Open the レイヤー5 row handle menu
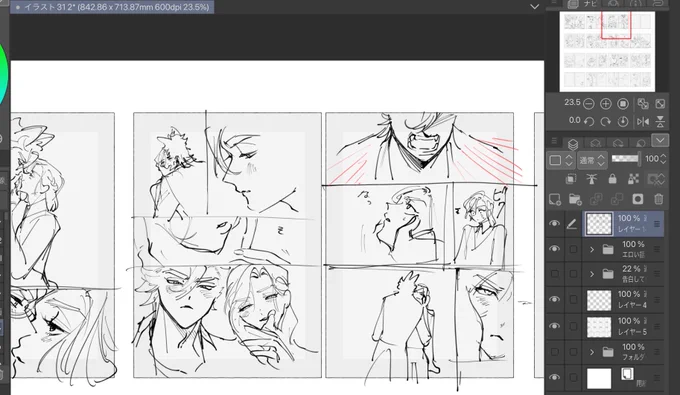Image resolution: width=680 pixels, height=395 pixels. coord(657,327)
